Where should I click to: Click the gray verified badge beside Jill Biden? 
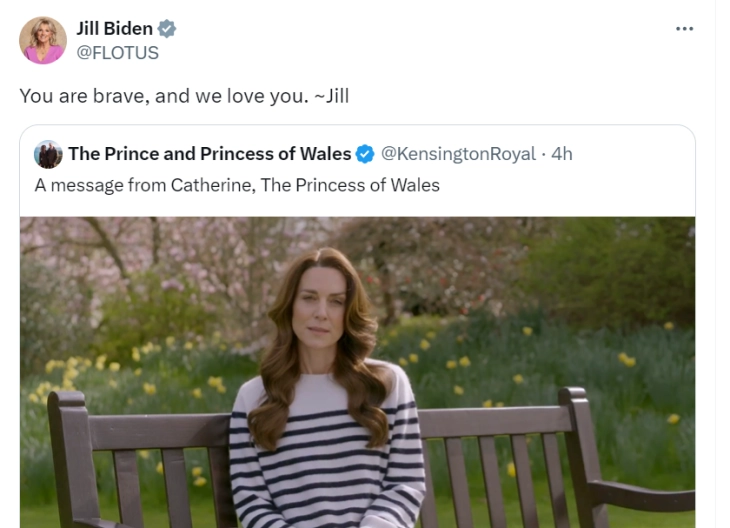pos(167,29)
